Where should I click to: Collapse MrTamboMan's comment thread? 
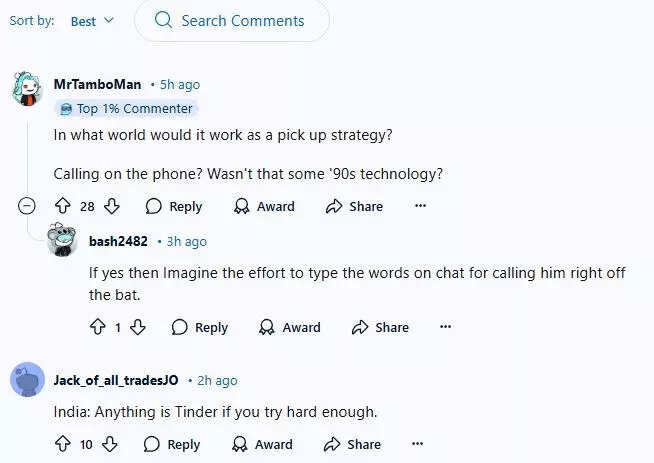click(x=27, y=206)
